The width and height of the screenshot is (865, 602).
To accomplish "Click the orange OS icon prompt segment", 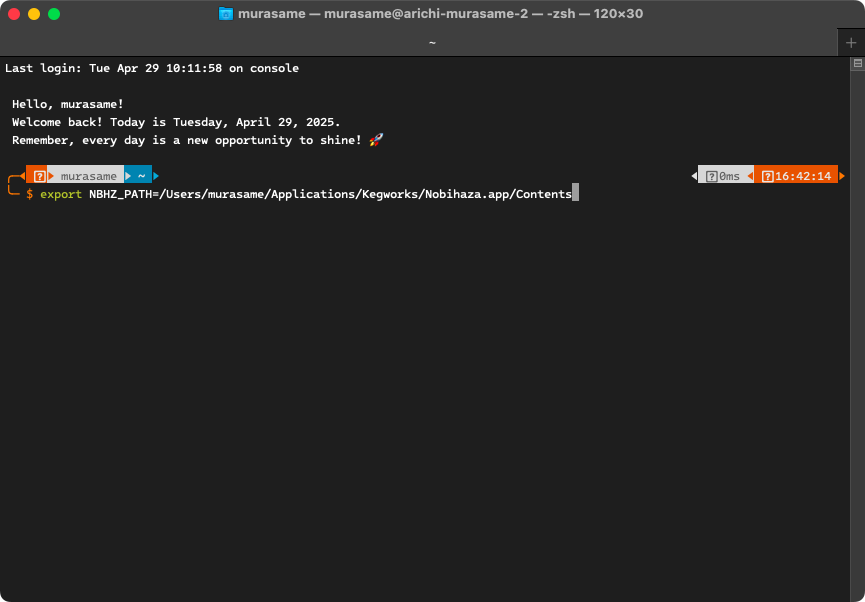I will [x=38, y=176].
